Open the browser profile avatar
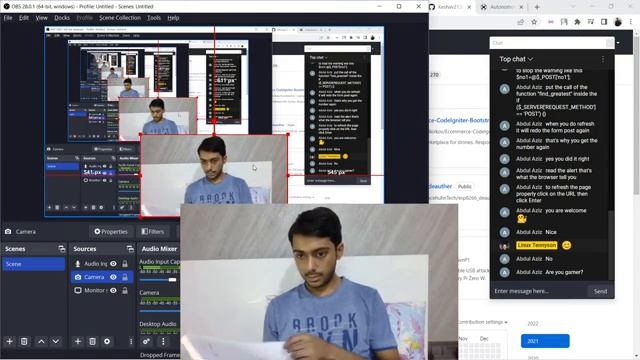Image resolution: width=640 pixels, height=360 pixels. (x=618, y=22)
